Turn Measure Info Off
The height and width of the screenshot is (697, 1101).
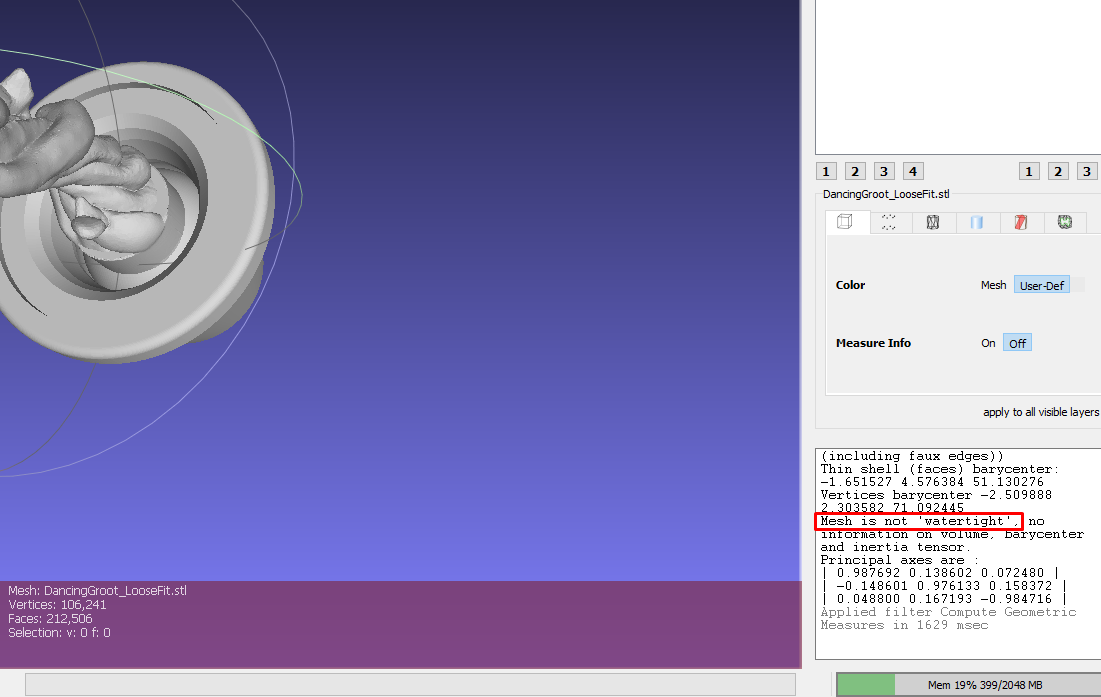pos(1017,343)
